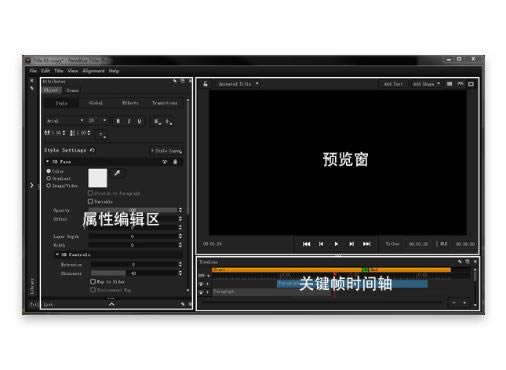Expand the Library side panel arrow
The width and height of the screenshot is (506, 370).
point(32,185)
